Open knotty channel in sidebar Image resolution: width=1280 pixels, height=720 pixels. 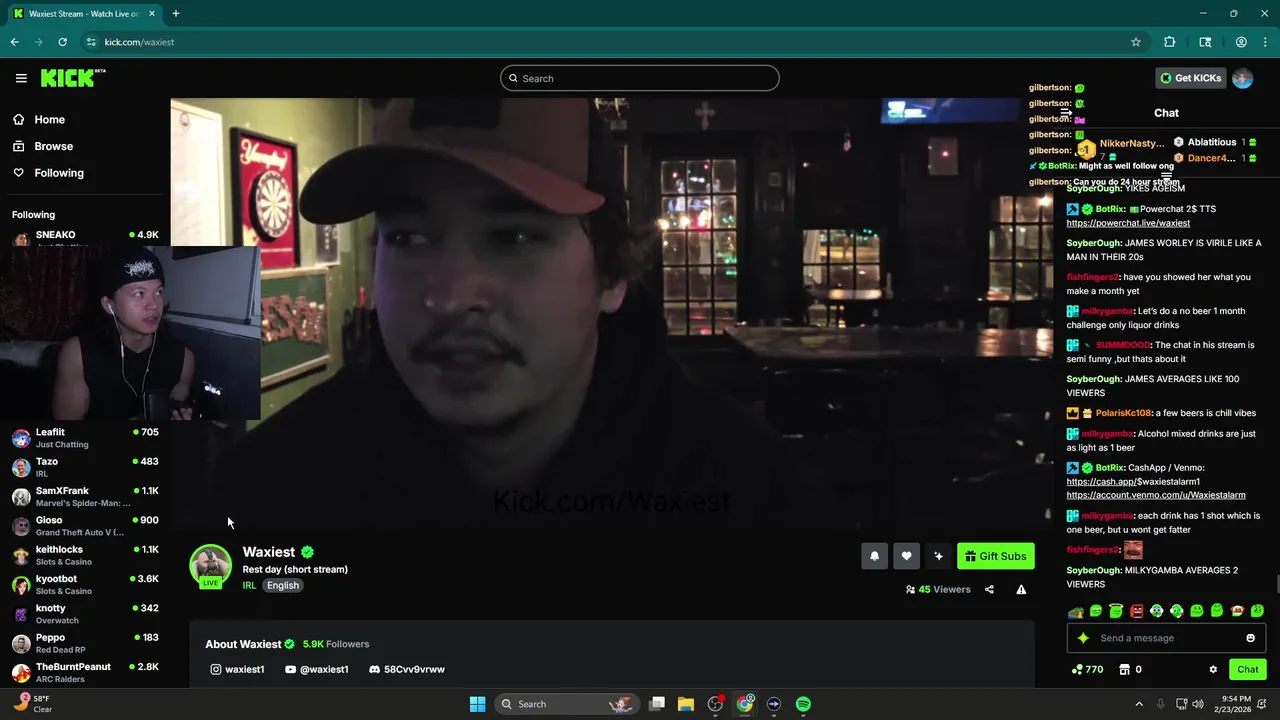pos(85,614)
